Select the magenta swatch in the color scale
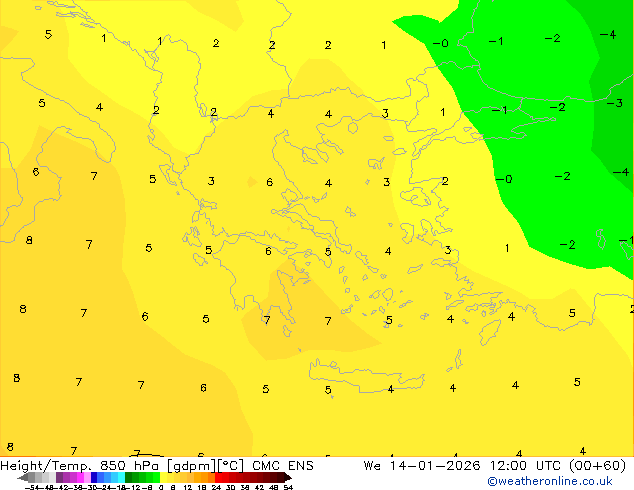This screenshot has height=490, width=634. [x=80, y=477]
